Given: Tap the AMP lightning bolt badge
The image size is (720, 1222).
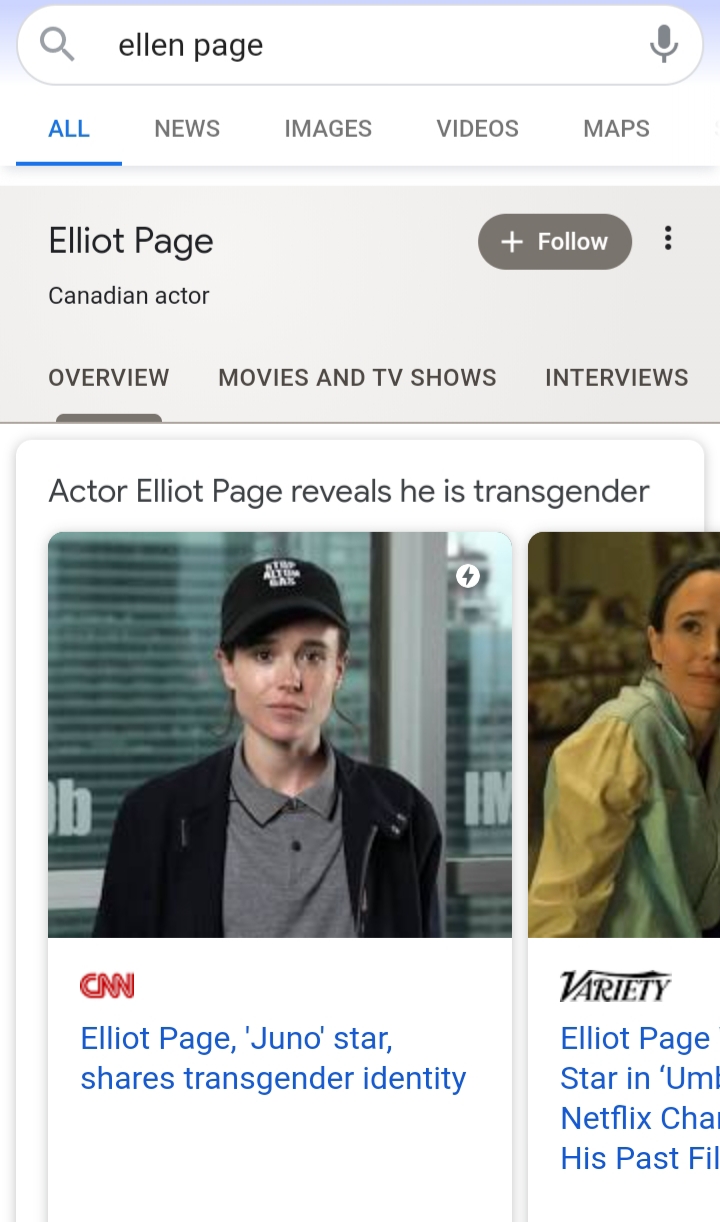Looking at the screenshot, I should coord(468,575).
